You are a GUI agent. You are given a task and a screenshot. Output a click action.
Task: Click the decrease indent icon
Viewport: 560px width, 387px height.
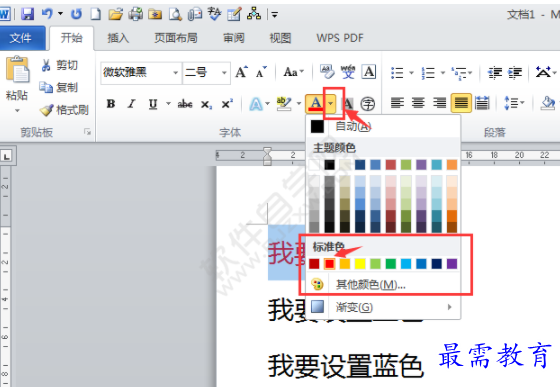tap(495, 72)
